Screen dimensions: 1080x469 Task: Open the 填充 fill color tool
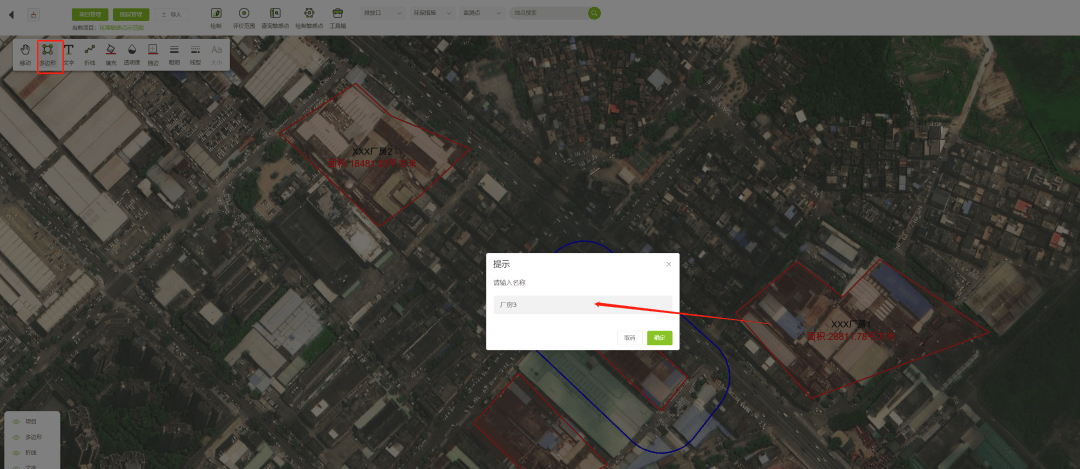coord(111,54)
